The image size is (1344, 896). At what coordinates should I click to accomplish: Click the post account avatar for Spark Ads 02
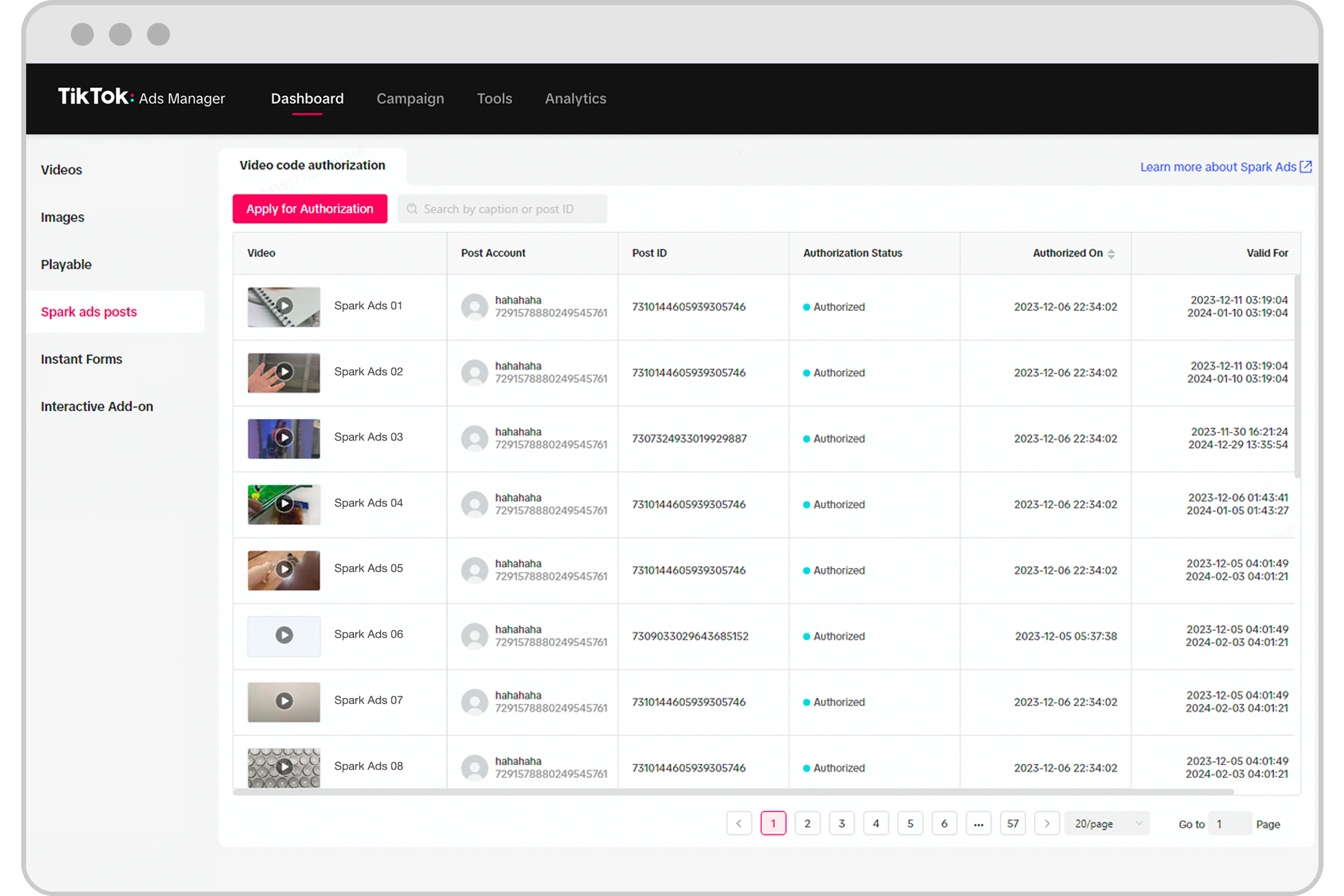coord(474,372)
